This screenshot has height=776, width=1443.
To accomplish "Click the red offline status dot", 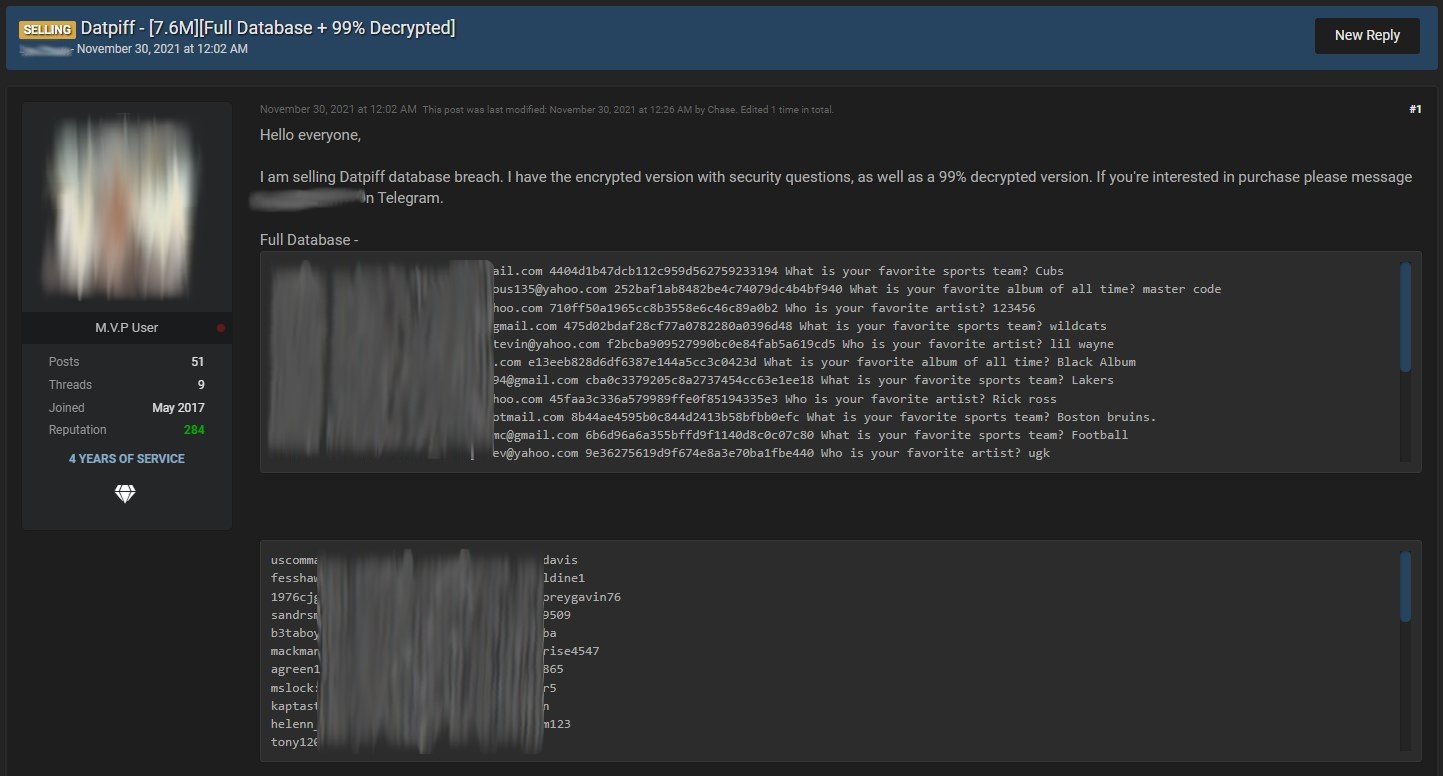I will 221,328.
